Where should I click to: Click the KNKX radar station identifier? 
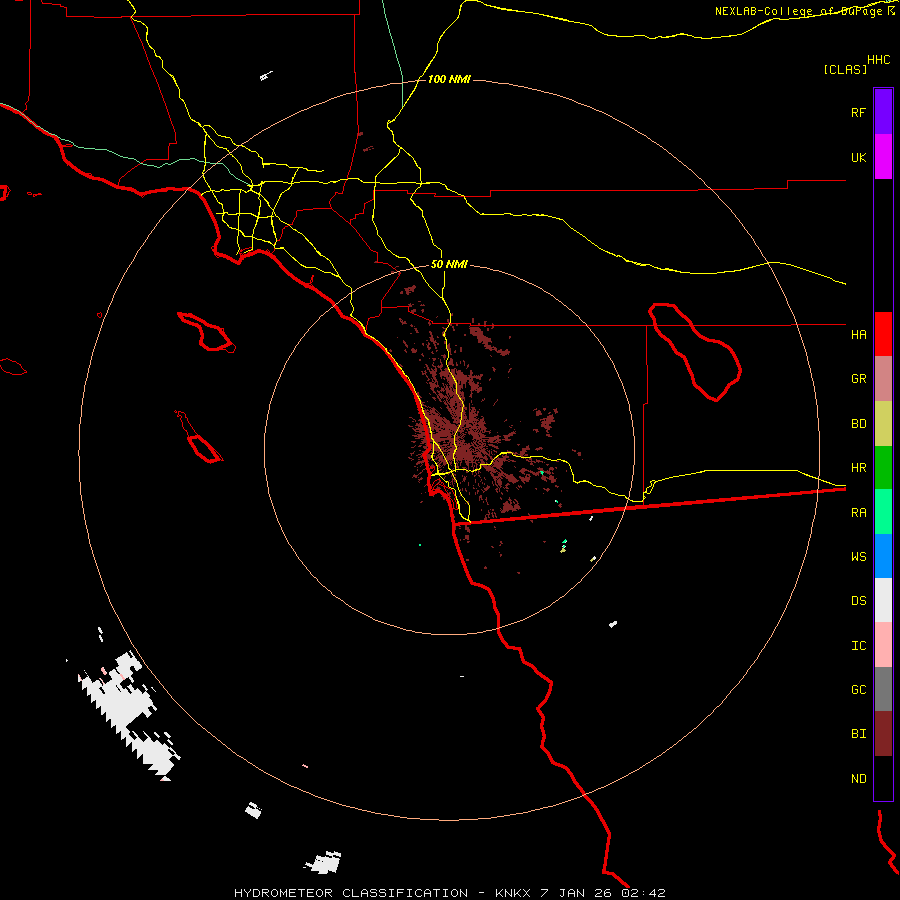click(513, 893)
